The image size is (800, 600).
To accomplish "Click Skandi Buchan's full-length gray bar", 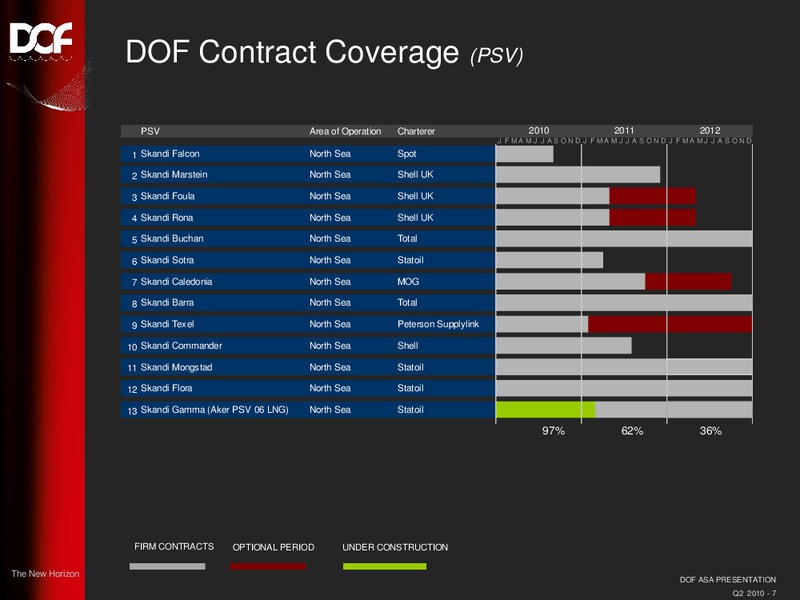I will click(624, 238).
